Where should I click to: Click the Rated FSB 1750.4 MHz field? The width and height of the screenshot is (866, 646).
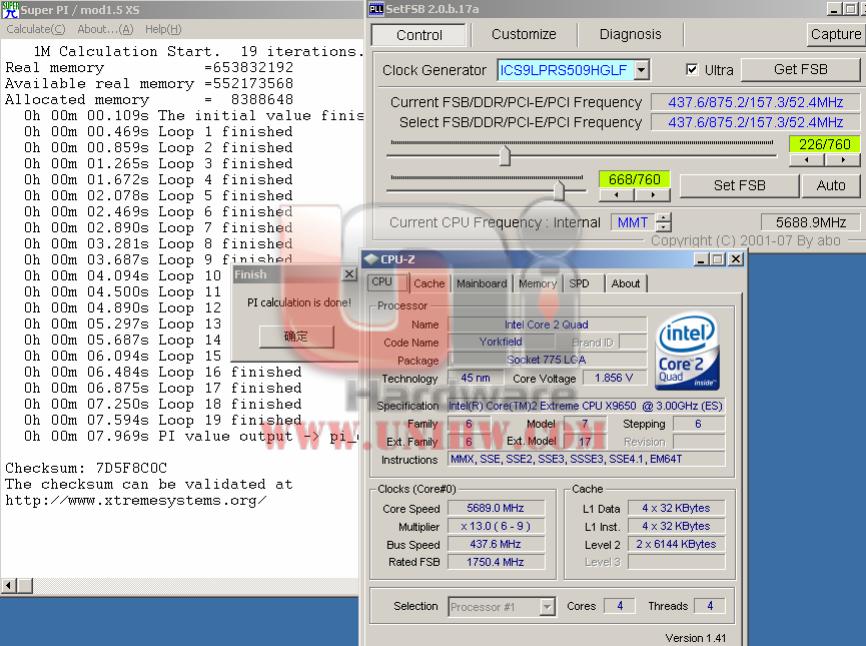point(495,562)
